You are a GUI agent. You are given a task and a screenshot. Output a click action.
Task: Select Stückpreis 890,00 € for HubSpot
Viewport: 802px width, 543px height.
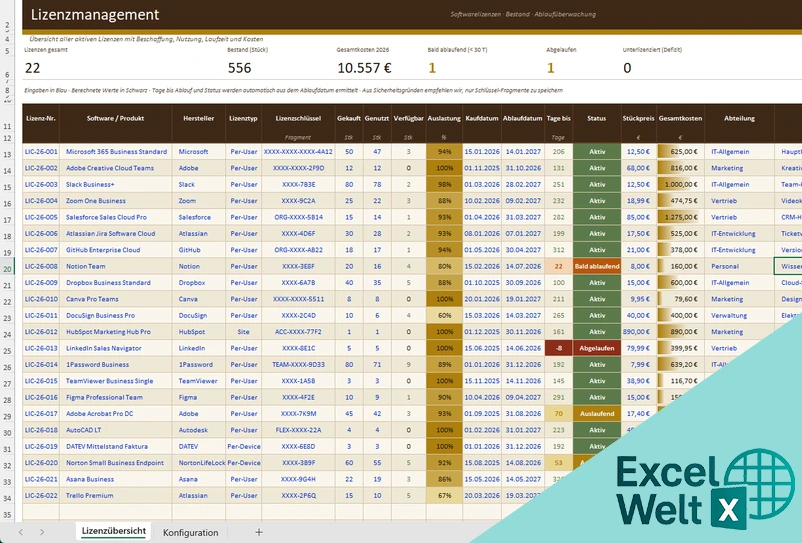(x=639, y=332)
